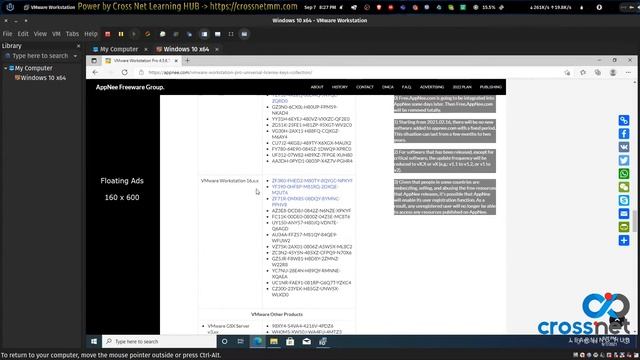Click the Windows taskbar search box
The height and width of the screenshot is (360, 640).
pos(159,342)
